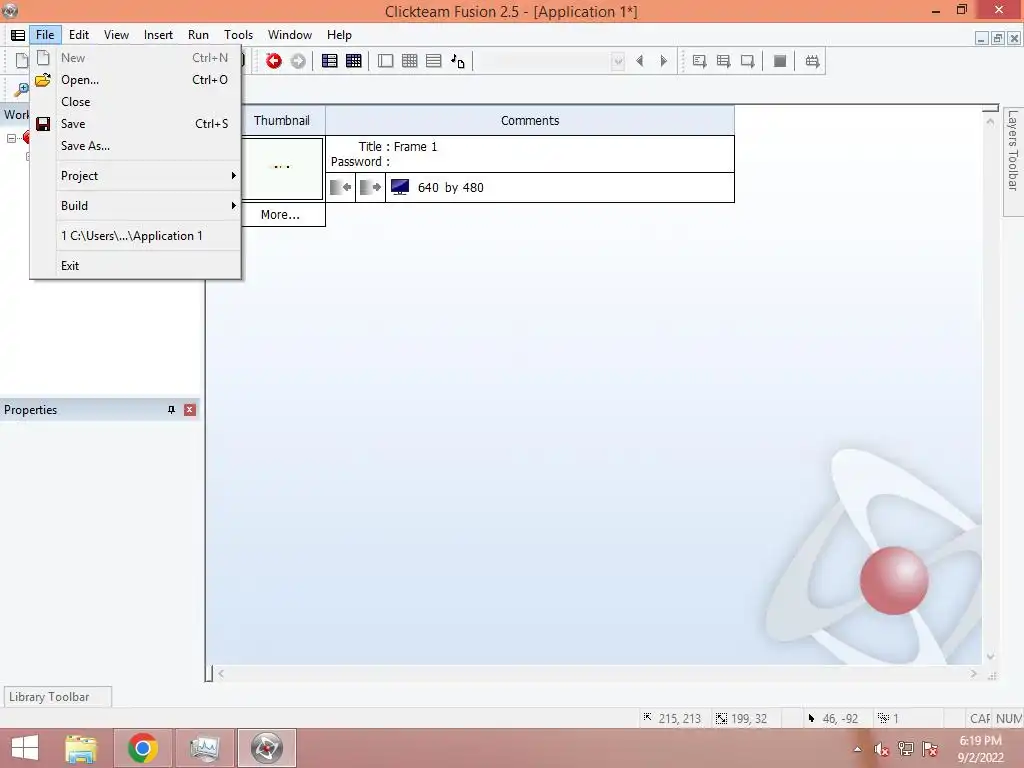Go to previous frame arrow in toolbar
The height and width of the screenshot is (768, 1024).
click(640, 61)
